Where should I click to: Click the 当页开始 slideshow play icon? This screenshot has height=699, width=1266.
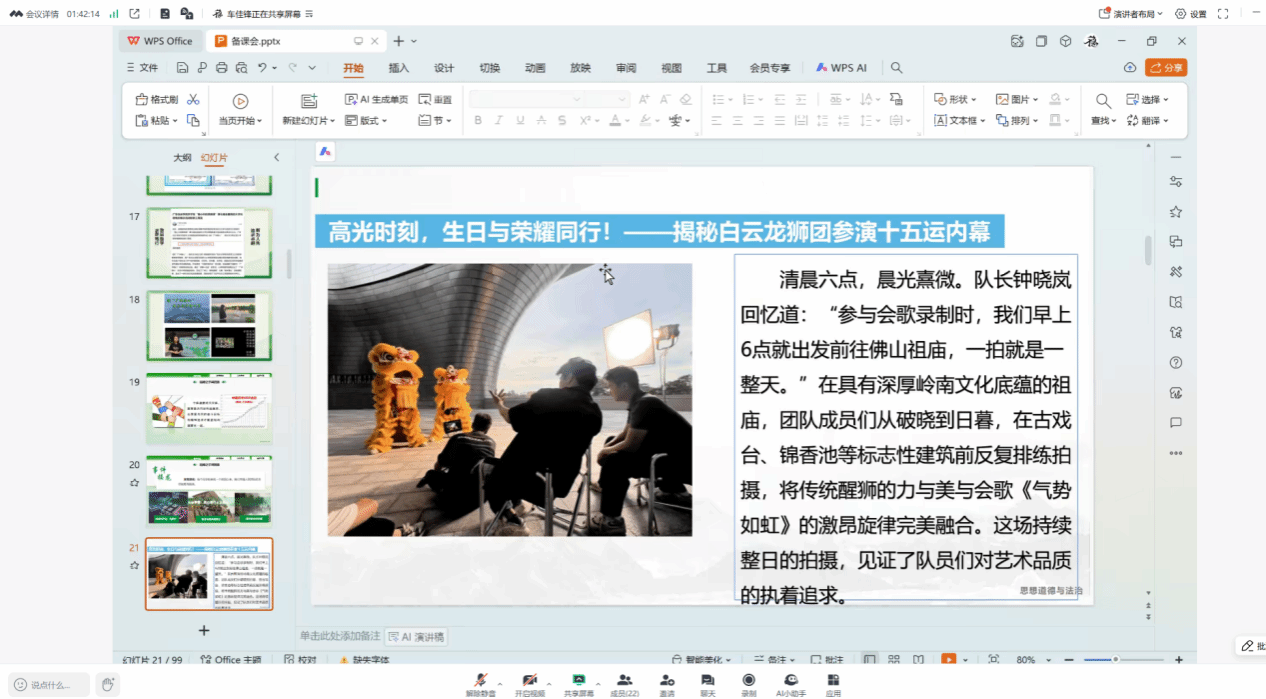point(240,101)
